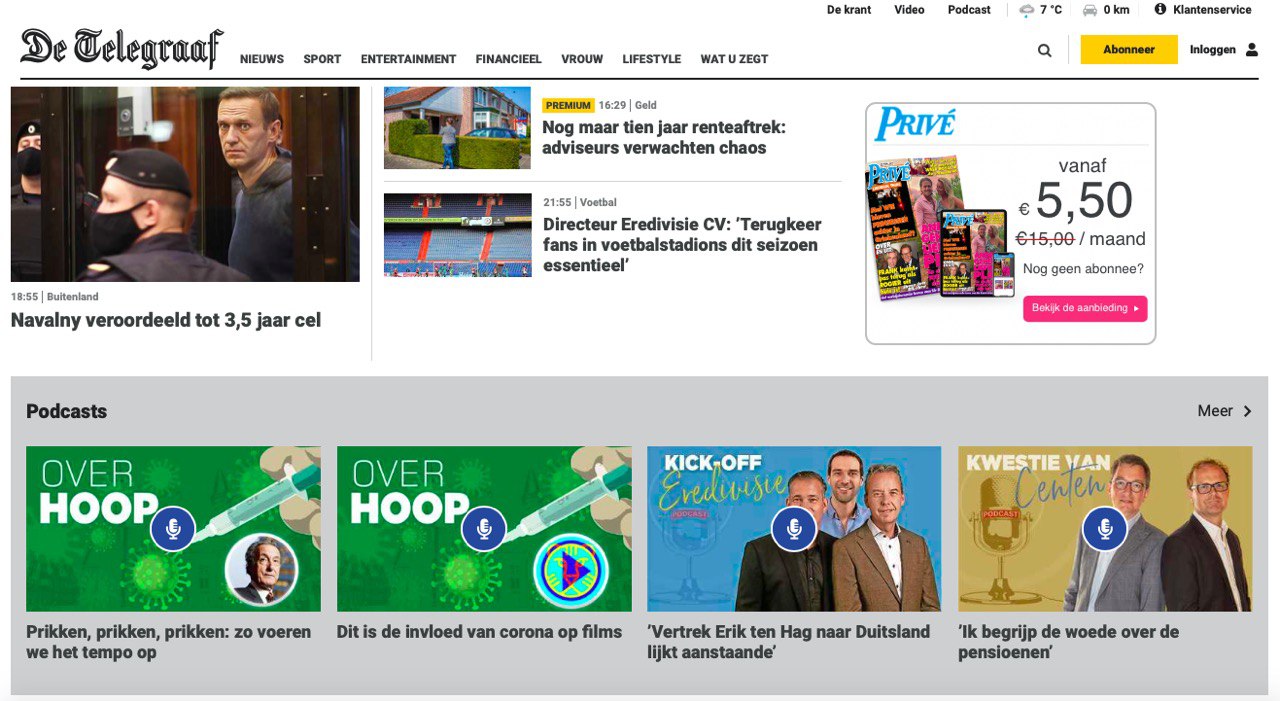
Task: Click the 18:55 timestamp under Navalny photo
Action: click(24, 297)
